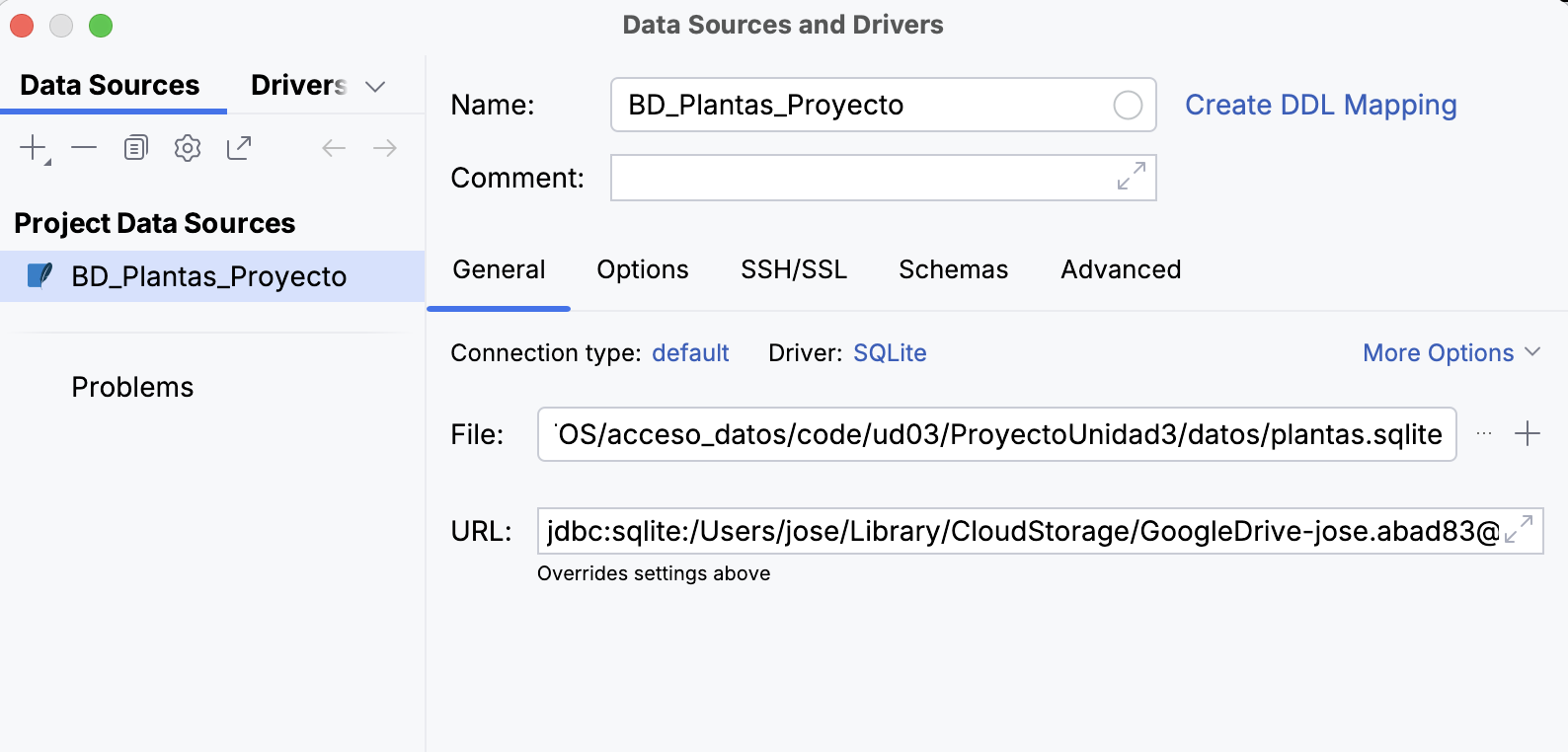Open the Advanced tab
The width and height of the screenshot is (1568, 752).
[1121, 269]
